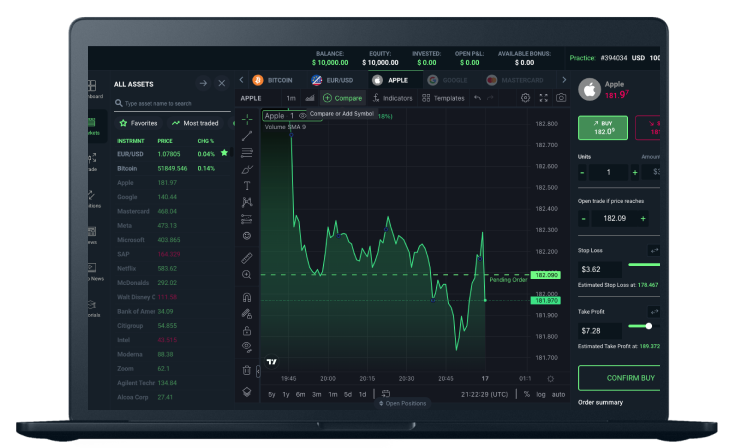Enable the magnet snap mode
Image resolution: width=738 pixels, height=448 pixels.
(x=247, y=297)
